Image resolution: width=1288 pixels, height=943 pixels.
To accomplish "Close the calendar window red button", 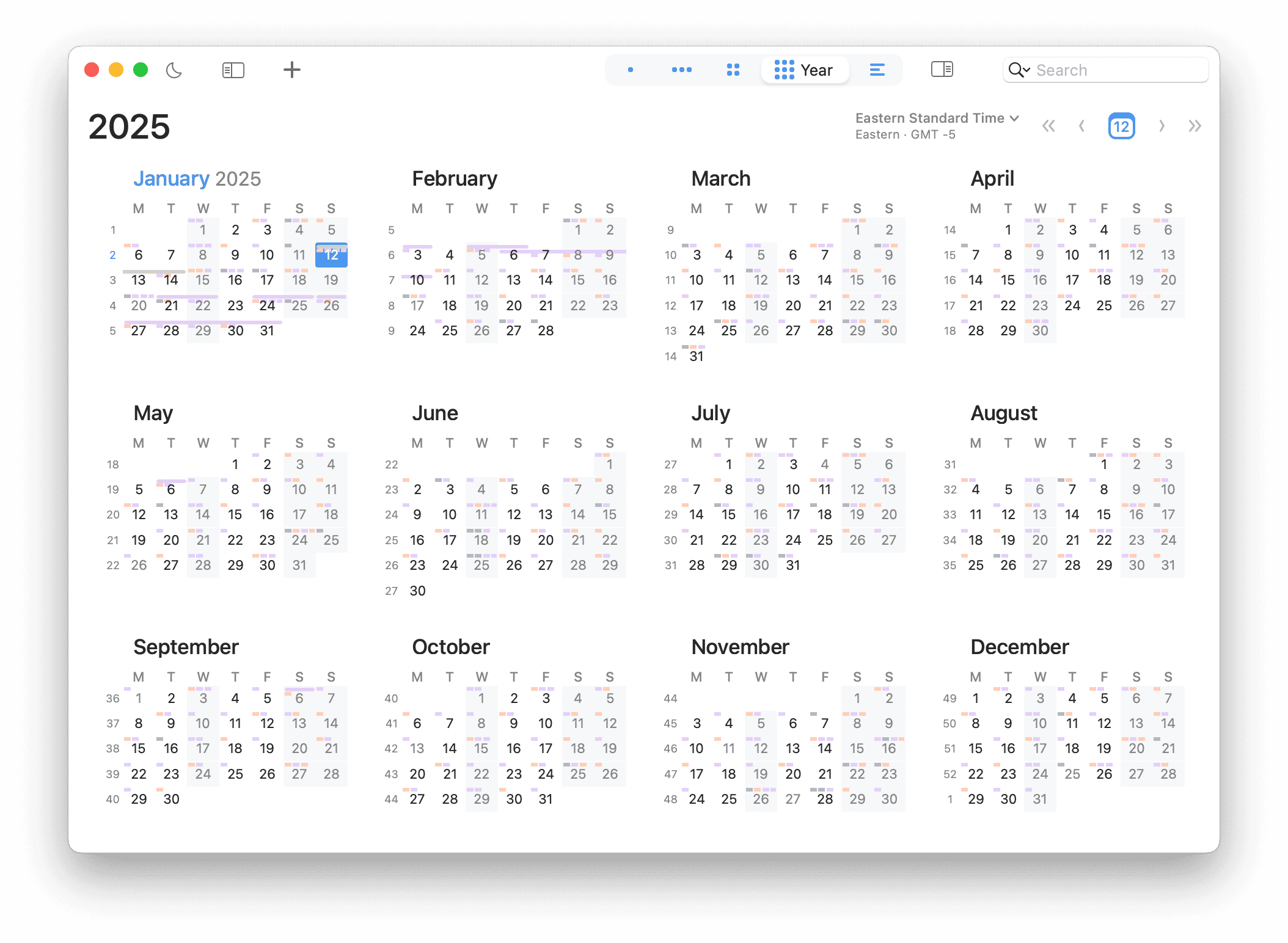I will coord(92,70).
